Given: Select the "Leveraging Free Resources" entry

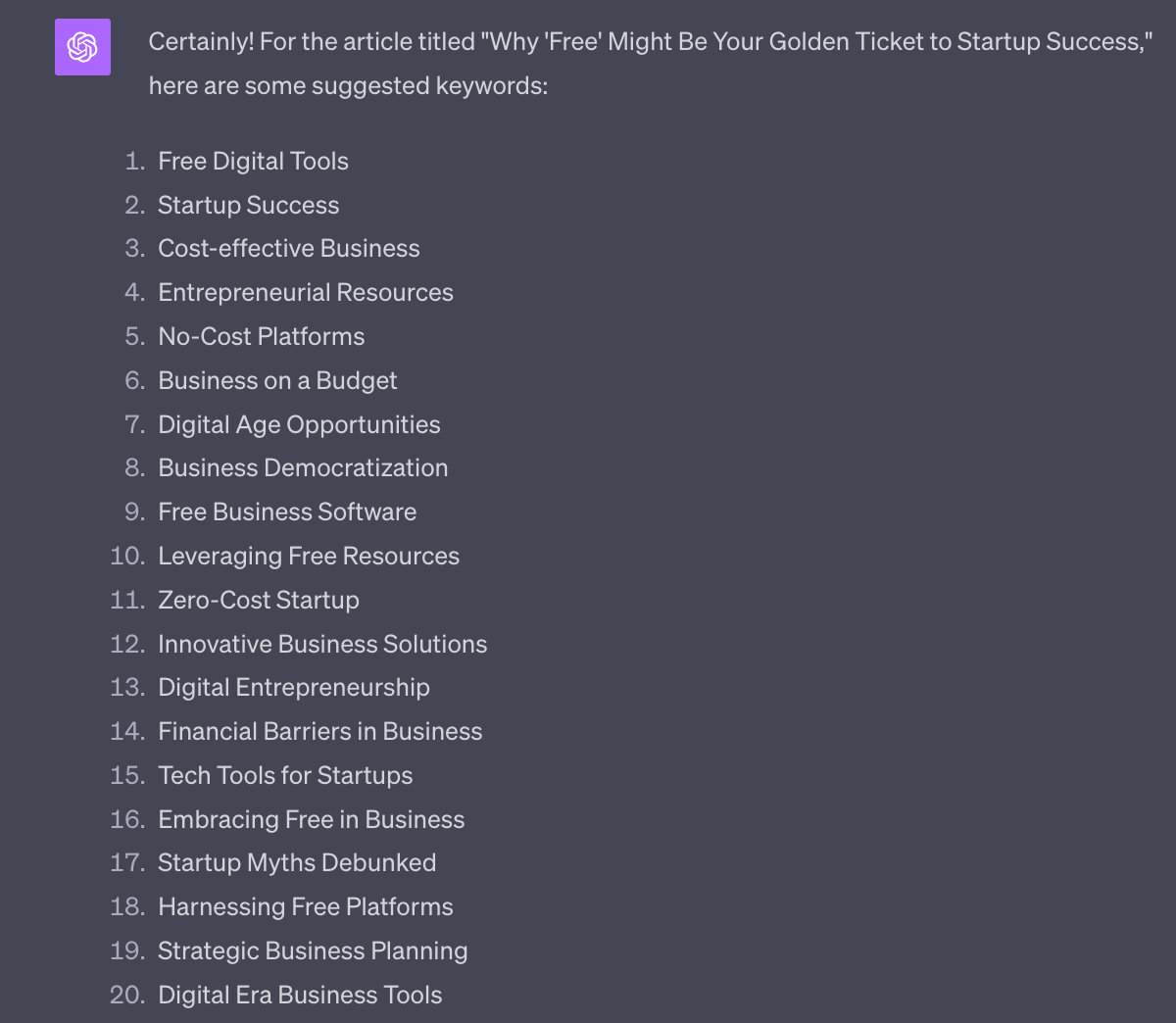Looking at the screenshot, I should pyautogui.click(x=309, y=556).
